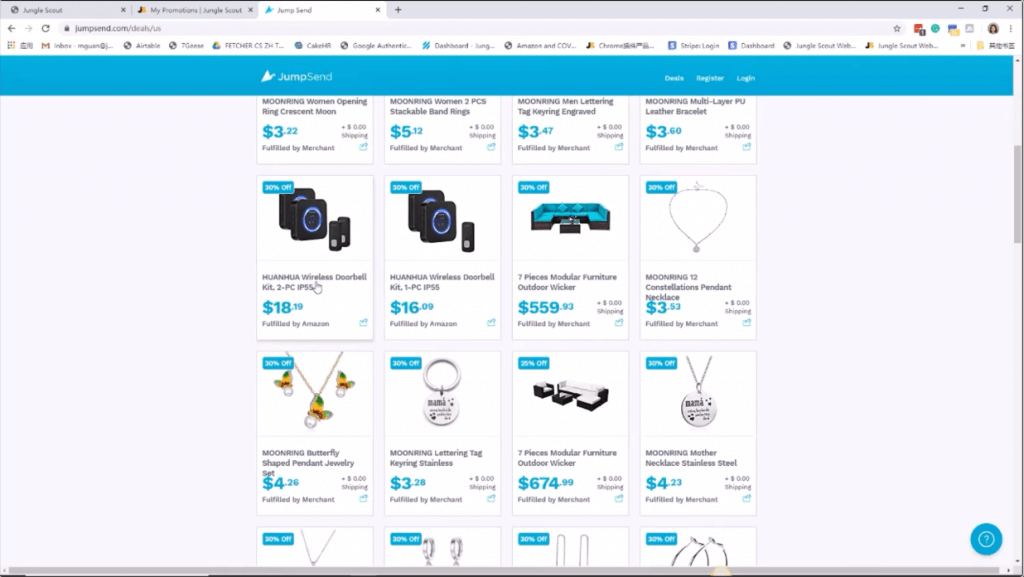Open the Deals menu item
The height and width of the screenshot is (577, 1024).
tap(674, 78)
